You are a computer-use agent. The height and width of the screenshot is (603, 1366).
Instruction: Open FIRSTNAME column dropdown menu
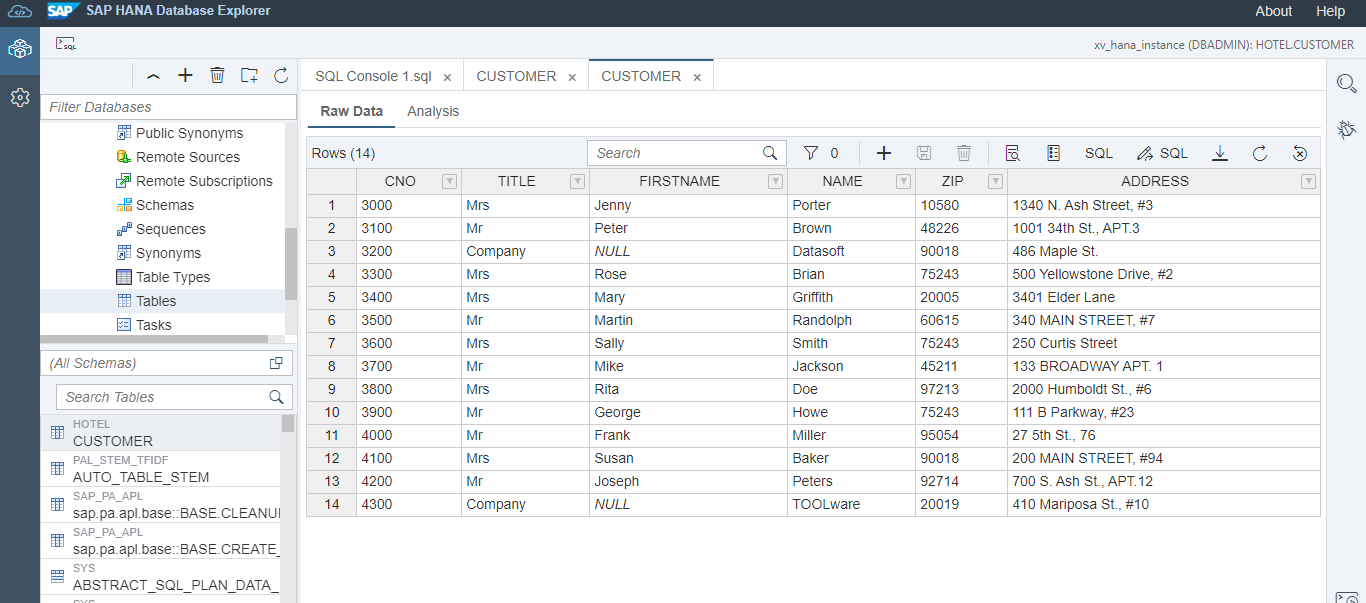[x=775, y=181]
